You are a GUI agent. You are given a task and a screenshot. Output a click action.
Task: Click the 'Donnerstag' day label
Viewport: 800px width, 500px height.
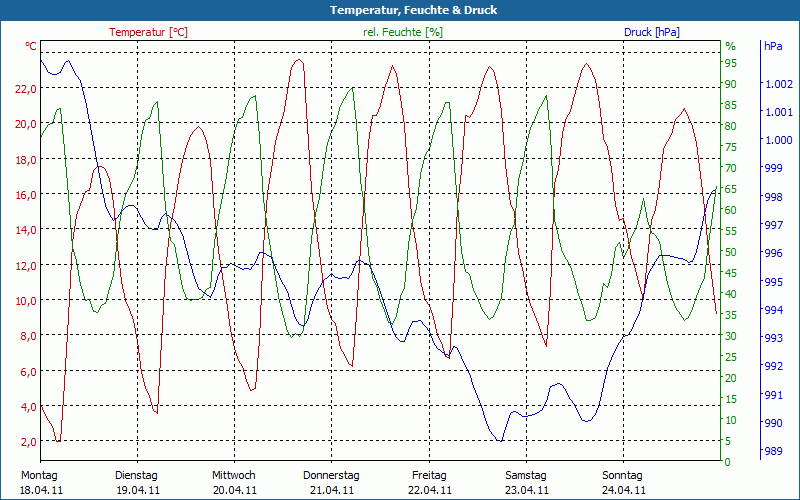[x=331, y=476]
